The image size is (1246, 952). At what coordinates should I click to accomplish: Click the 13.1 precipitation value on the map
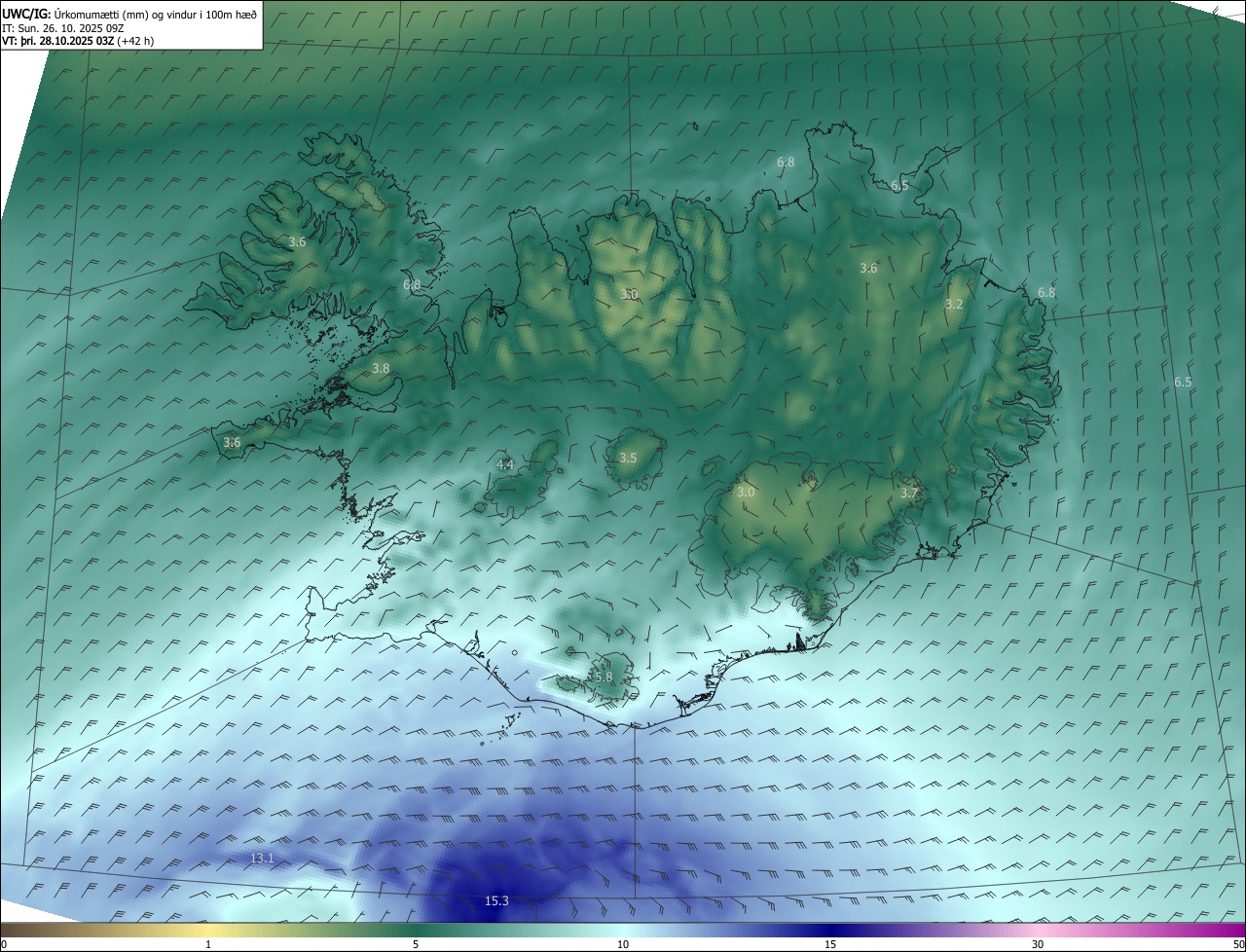[262, 859]
